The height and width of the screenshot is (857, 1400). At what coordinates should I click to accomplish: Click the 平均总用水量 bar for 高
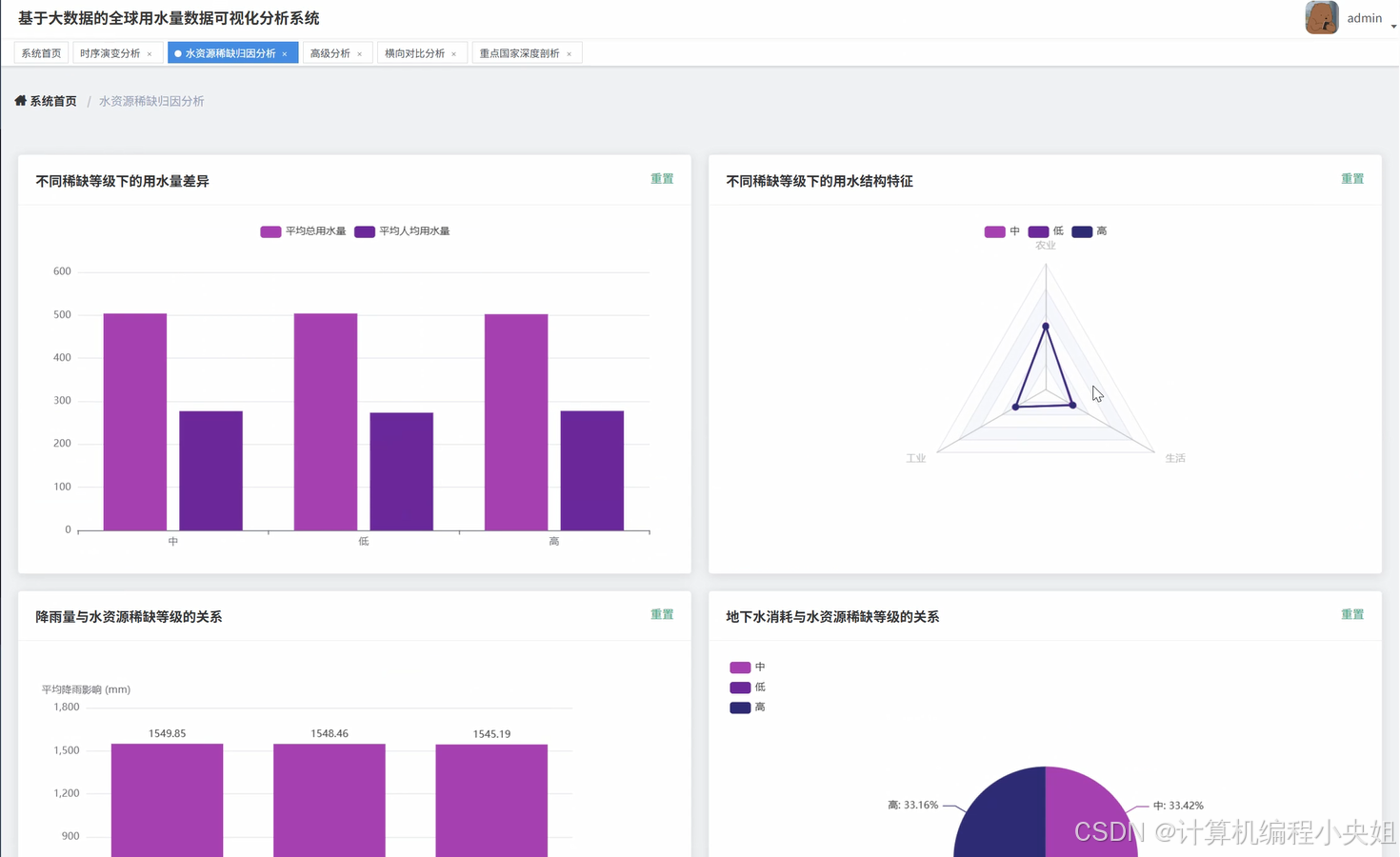tap(516, 422)
